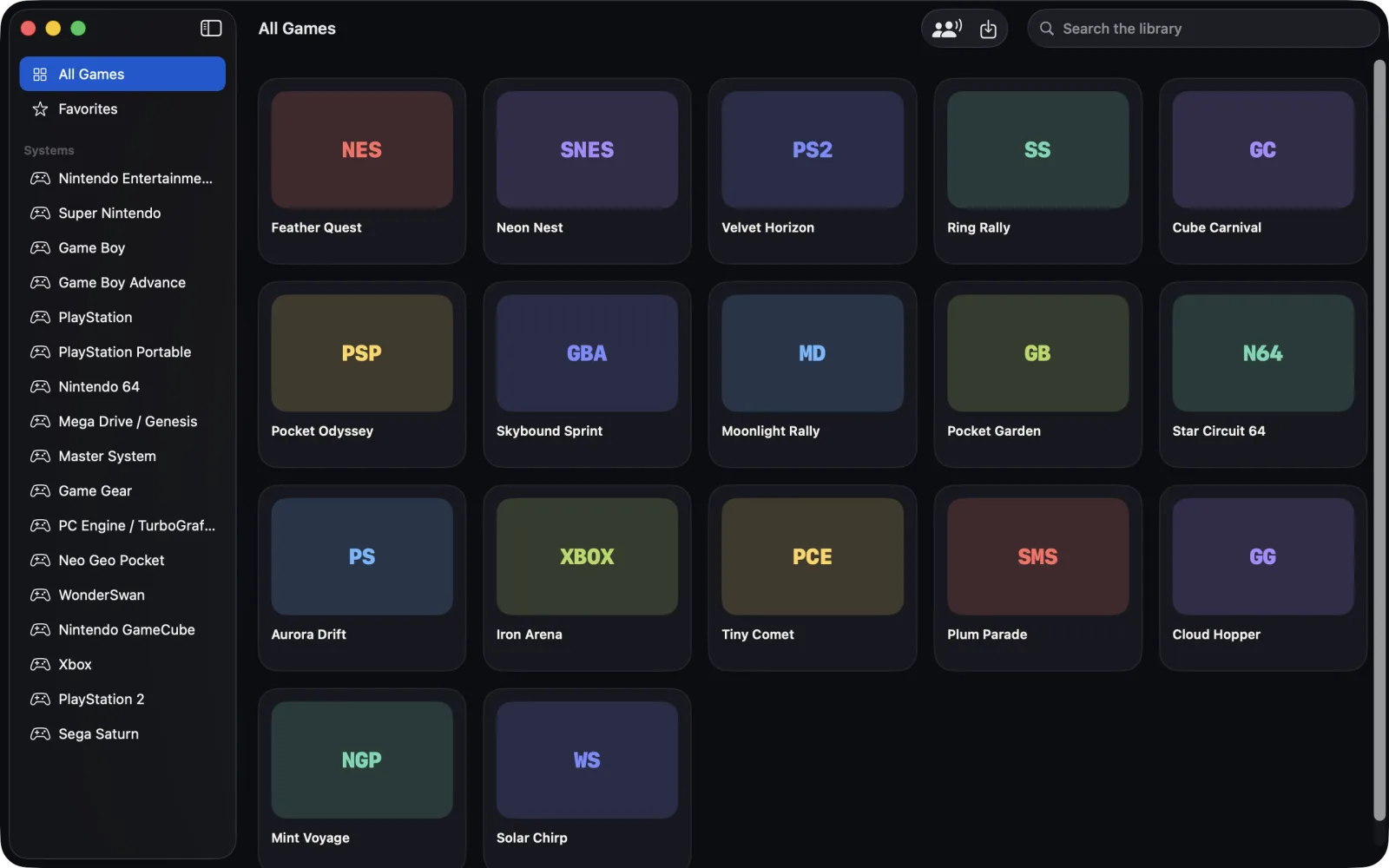Select Moonlight Rally MD cover
This screenshot has height=868, width=1389.
pos(813,353)
